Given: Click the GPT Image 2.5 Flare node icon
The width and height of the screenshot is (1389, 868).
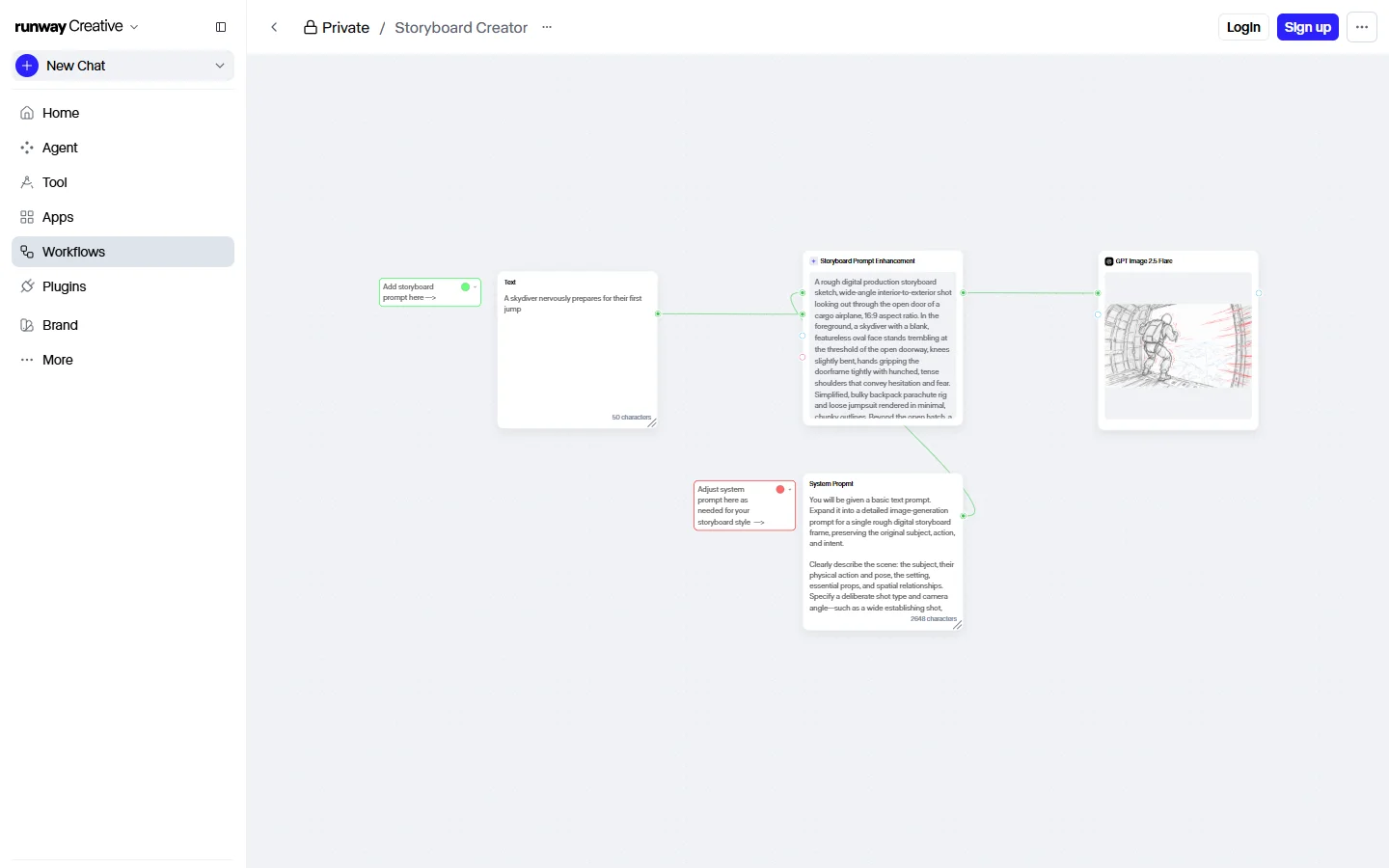Looking at the screenshot, I should (1108, 261).
